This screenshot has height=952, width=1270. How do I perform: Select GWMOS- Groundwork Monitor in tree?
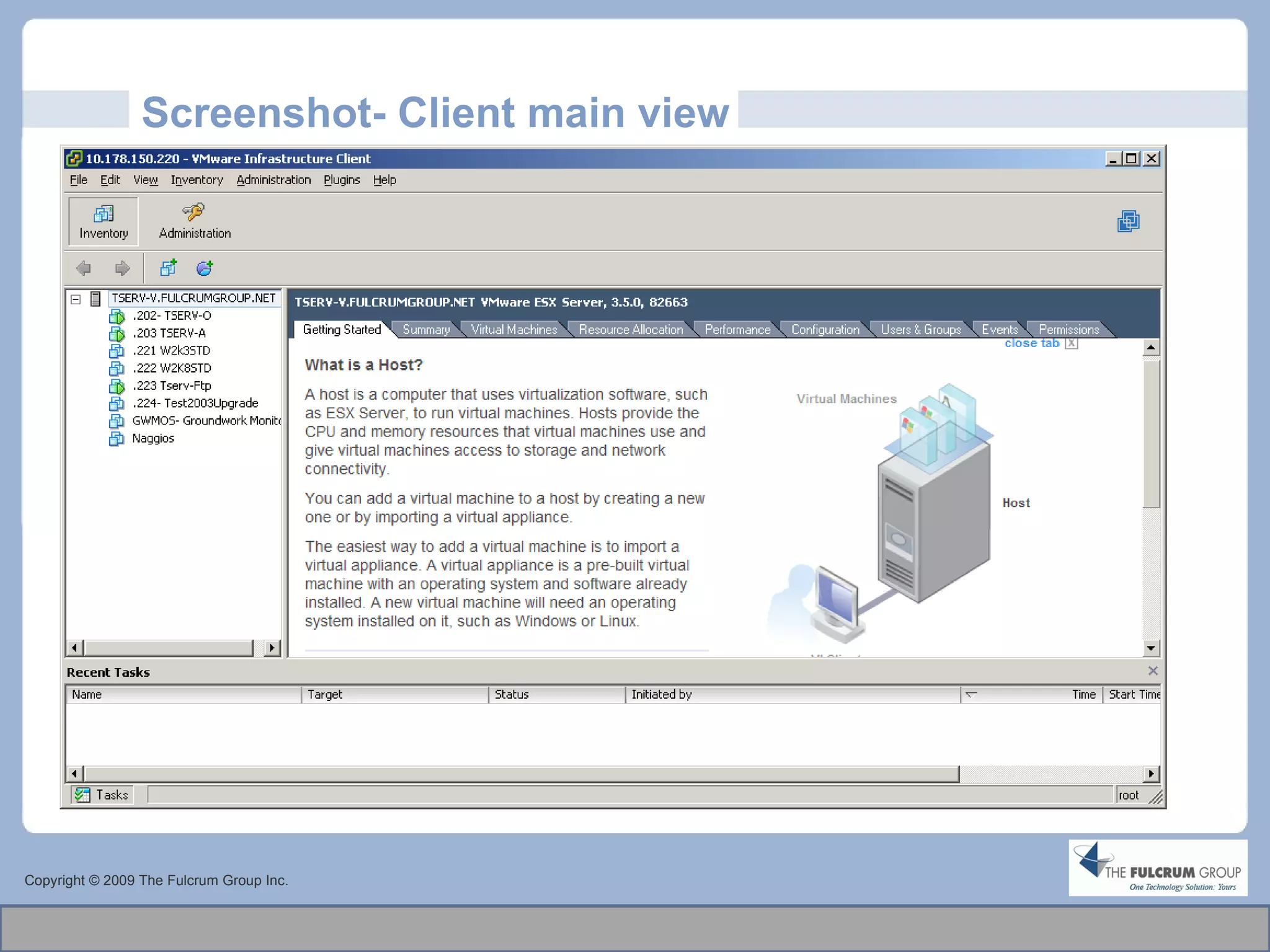coord(206,421)
